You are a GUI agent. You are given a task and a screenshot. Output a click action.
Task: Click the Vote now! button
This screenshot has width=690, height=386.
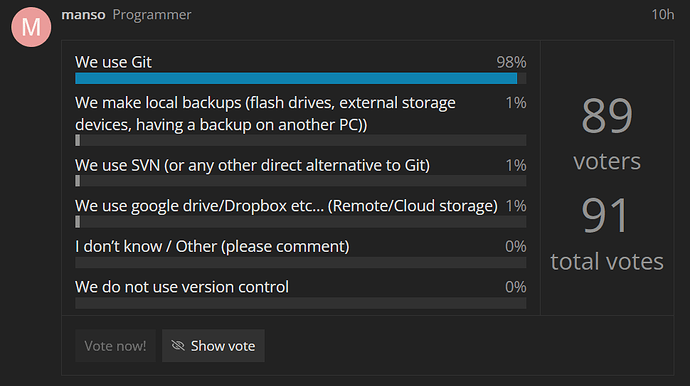point(115,346)
